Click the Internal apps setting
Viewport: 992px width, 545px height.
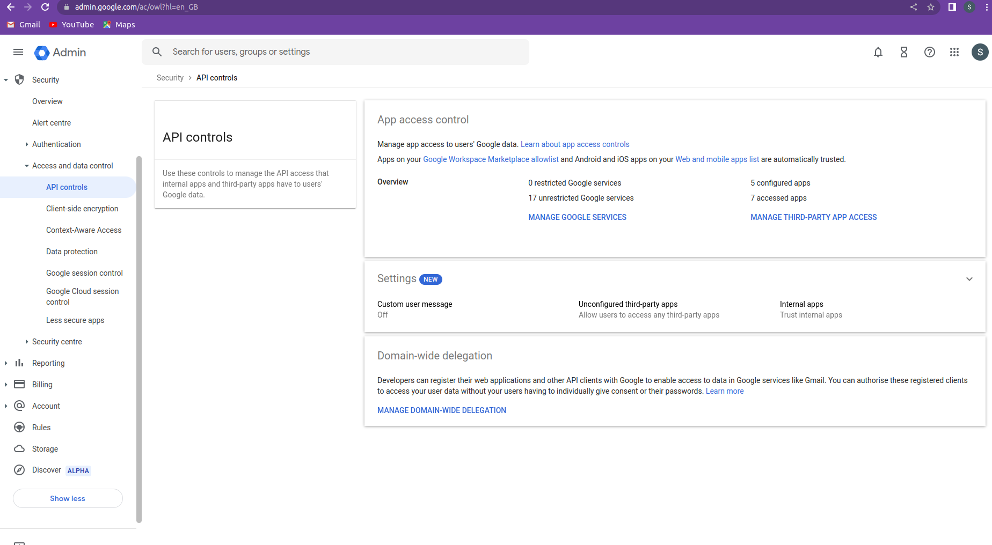(810, 310)
